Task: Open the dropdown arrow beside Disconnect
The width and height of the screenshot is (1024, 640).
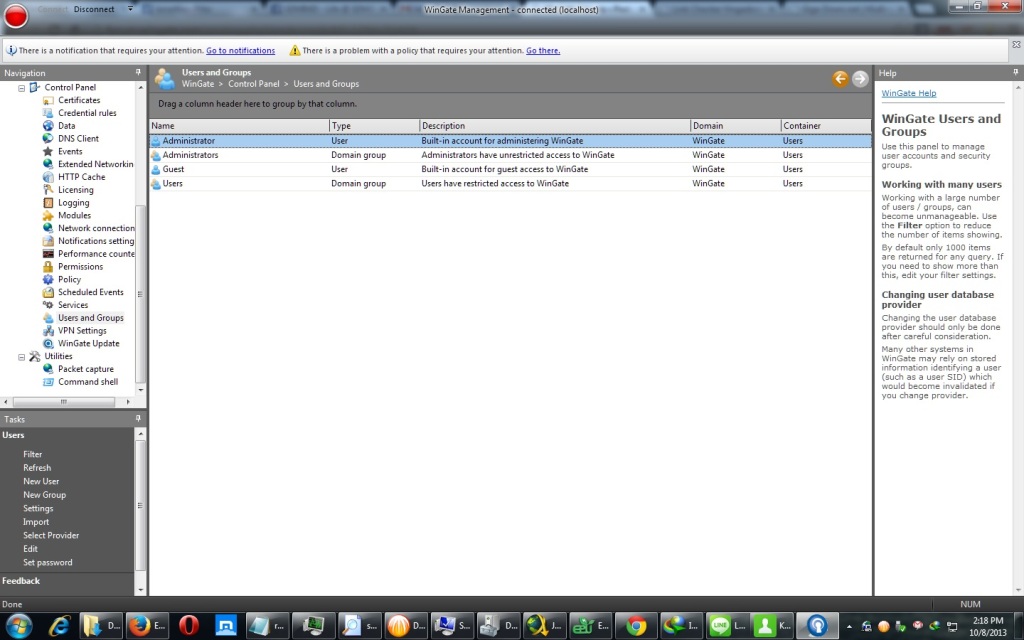Action: 130,9
